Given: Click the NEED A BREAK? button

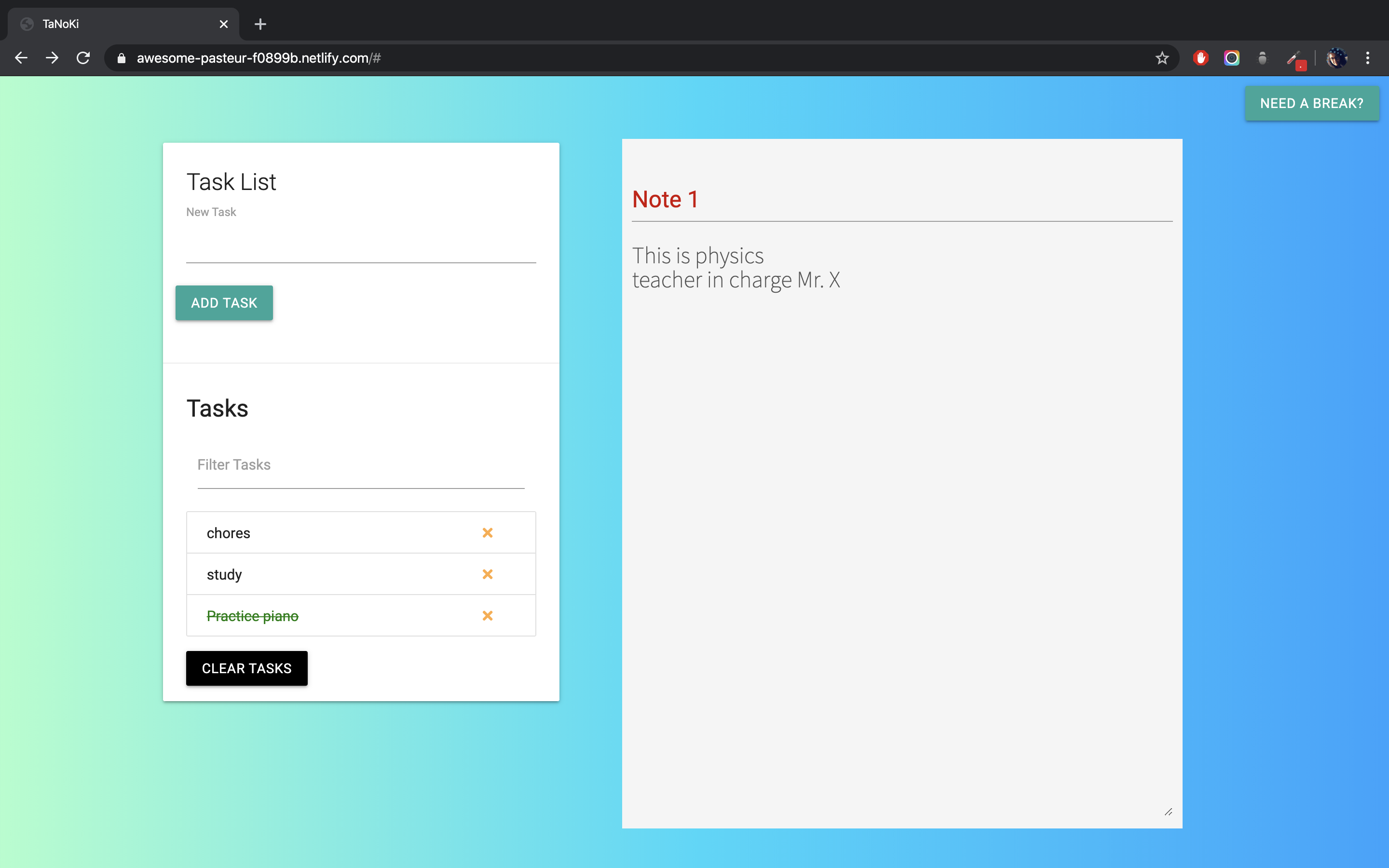Looking at the screenshot, I should point(1311,103).
